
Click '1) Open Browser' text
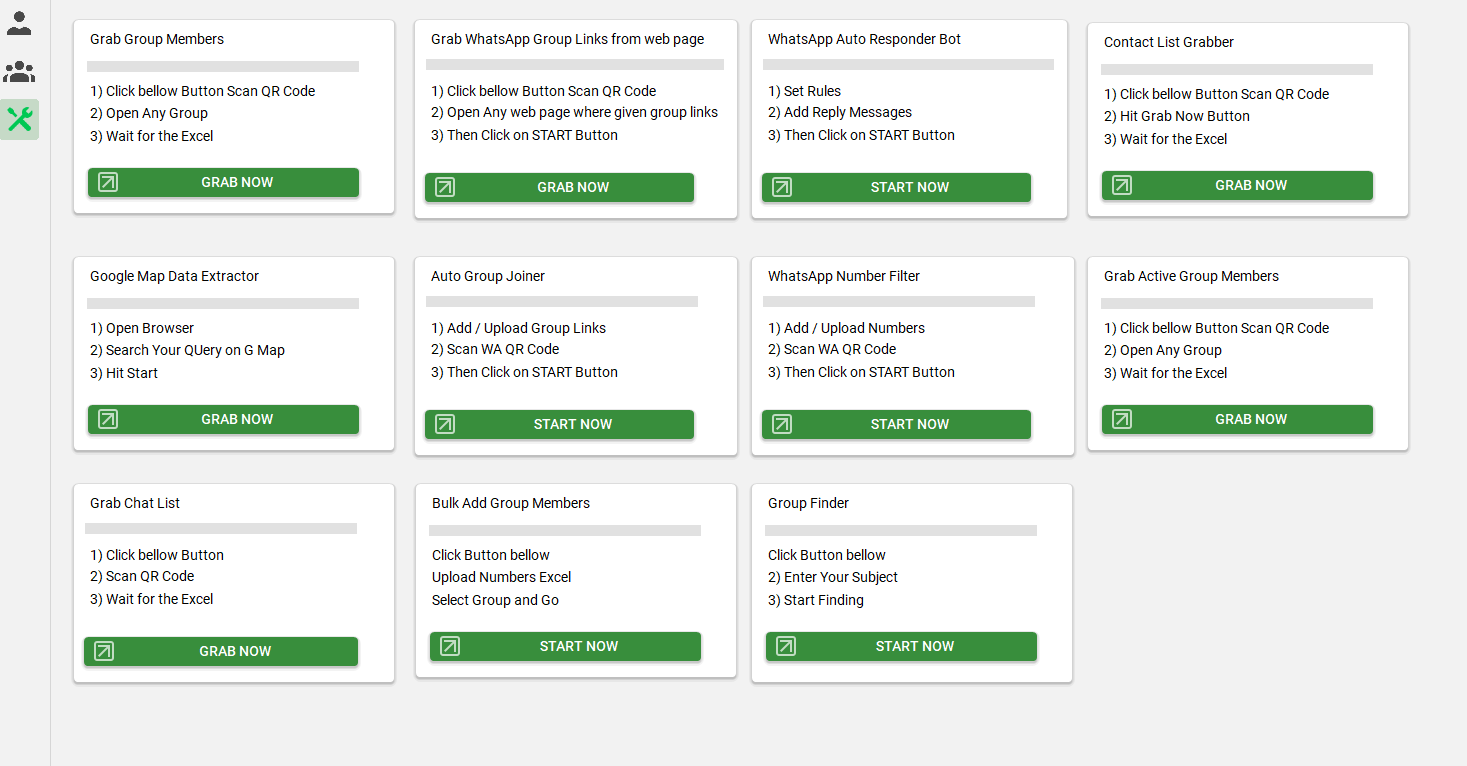coord(142,328)
